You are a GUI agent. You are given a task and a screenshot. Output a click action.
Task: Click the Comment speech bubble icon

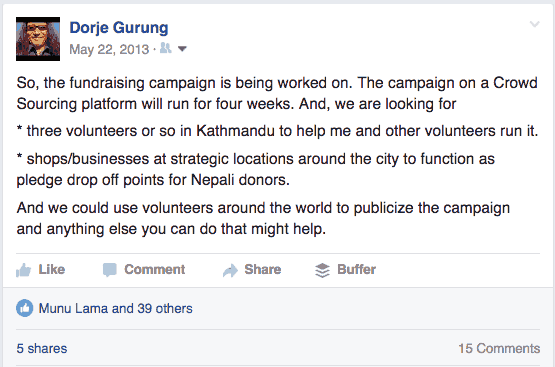(109, 270)
